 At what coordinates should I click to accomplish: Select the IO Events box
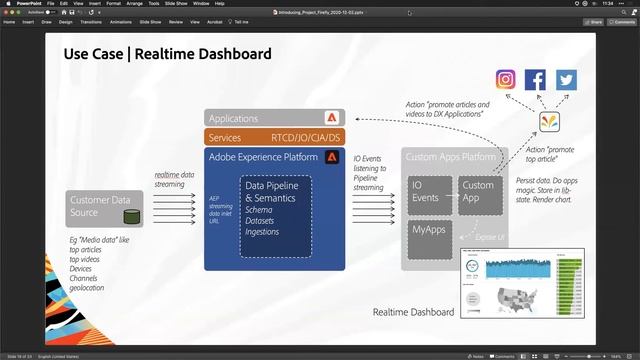click(x=430, y=196)
